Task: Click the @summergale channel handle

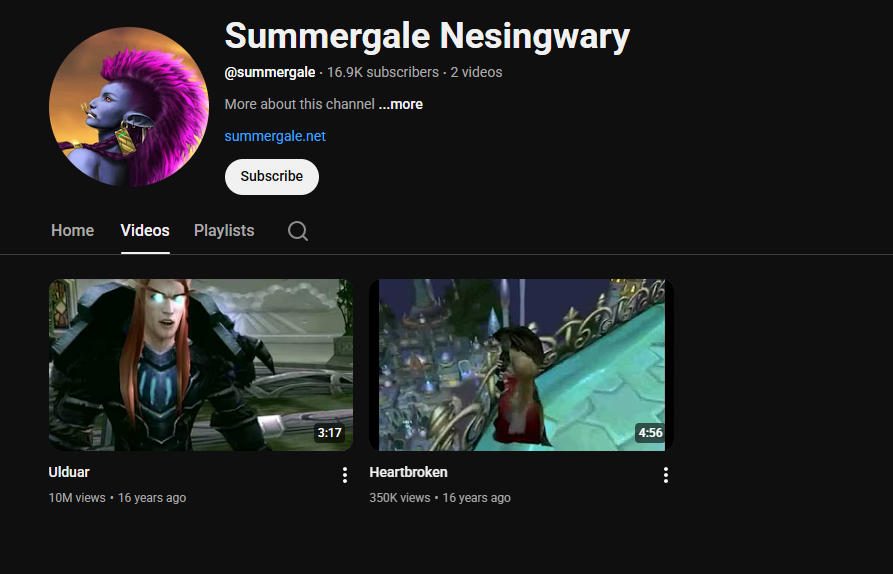Action: (x=270, y=72)
